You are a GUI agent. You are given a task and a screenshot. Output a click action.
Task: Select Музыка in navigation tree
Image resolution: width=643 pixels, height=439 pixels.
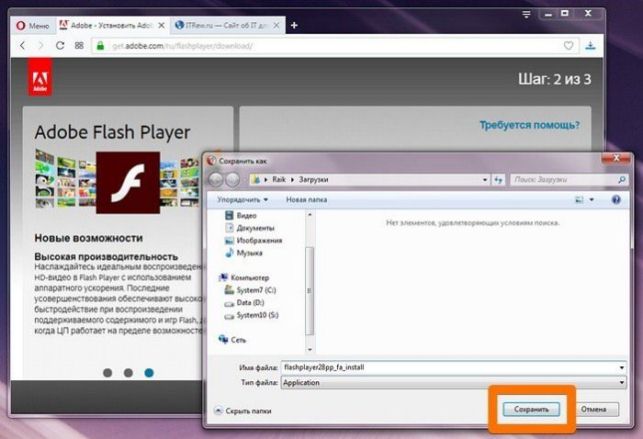[244, 253]
